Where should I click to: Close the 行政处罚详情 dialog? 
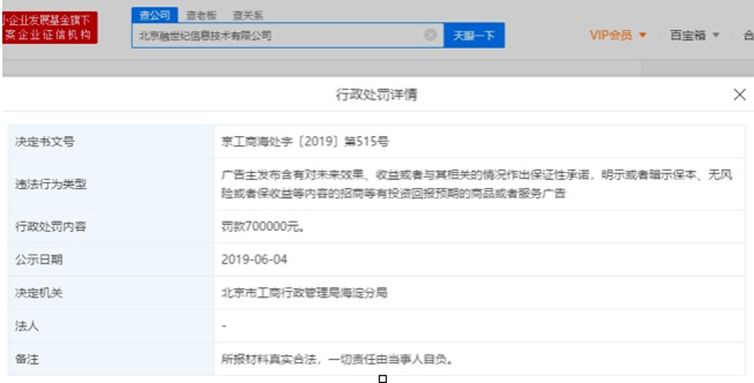point(740,95)
